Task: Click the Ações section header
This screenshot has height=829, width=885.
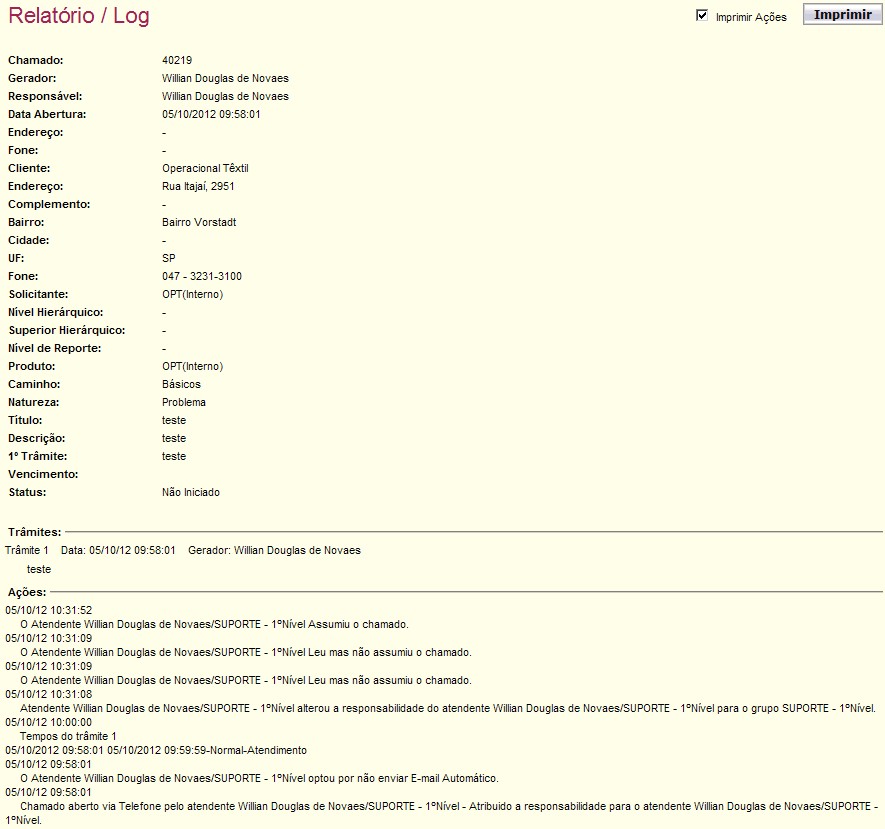Action: [27, 593]
